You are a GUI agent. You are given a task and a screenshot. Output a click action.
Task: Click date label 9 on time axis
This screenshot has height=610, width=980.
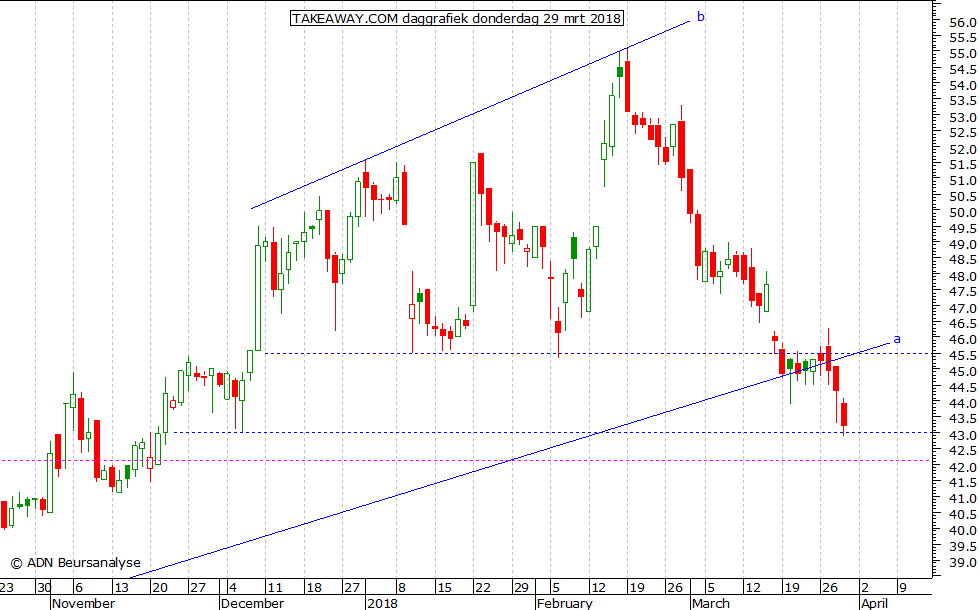tap(902, 588)
